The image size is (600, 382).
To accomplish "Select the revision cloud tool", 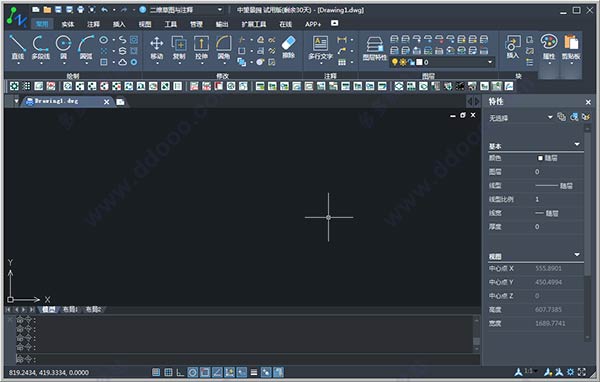I will [122, 62].
